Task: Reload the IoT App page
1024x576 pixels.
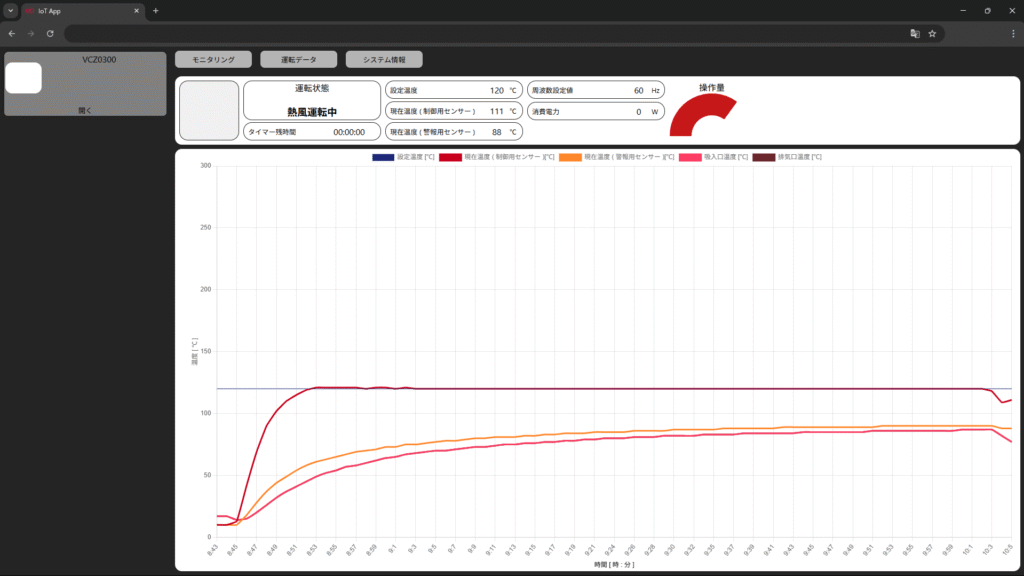Action: point(50,33)
